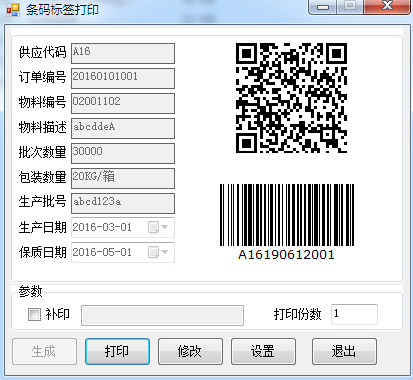Click the 打印份数 label
413x380 pixels.
pyautogui.click(x=297, y=314)
